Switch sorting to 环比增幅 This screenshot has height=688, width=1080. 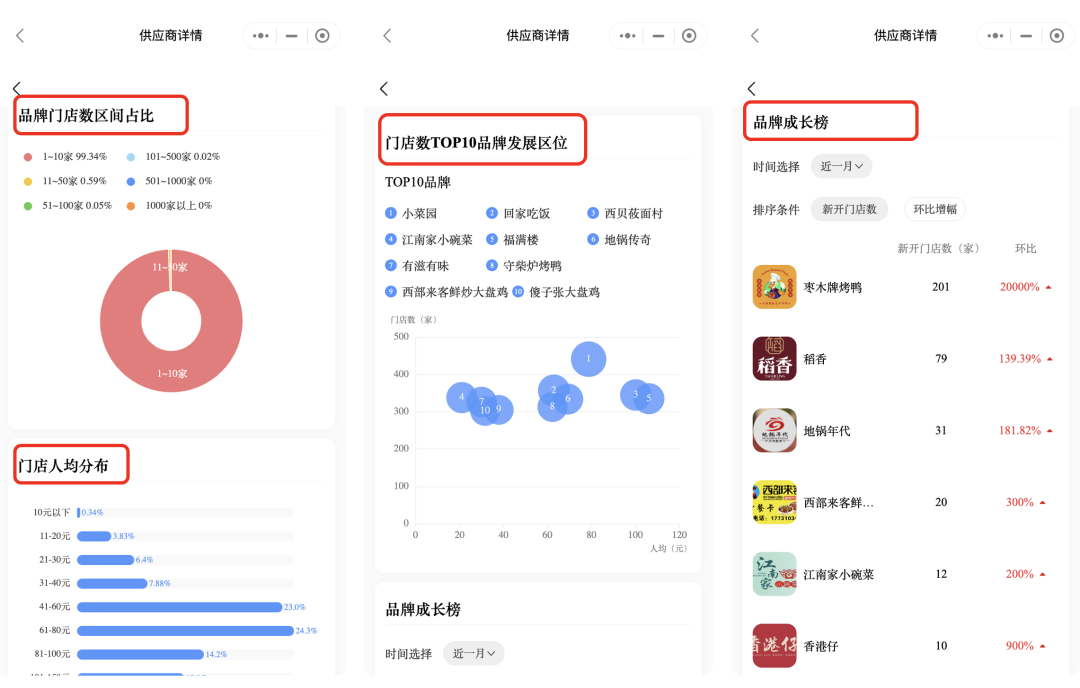coord(934,210)
